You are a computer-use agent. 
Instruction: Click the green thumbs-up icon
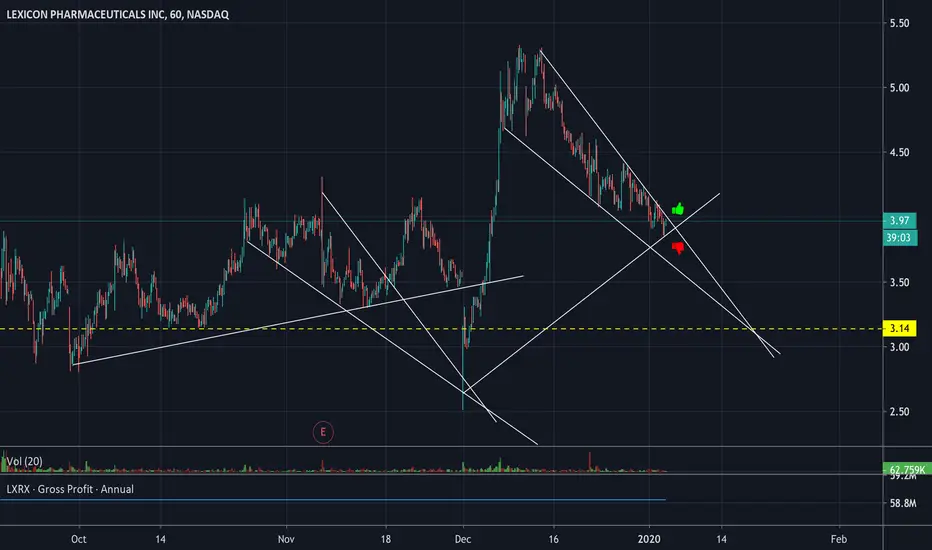pos(678,209)
